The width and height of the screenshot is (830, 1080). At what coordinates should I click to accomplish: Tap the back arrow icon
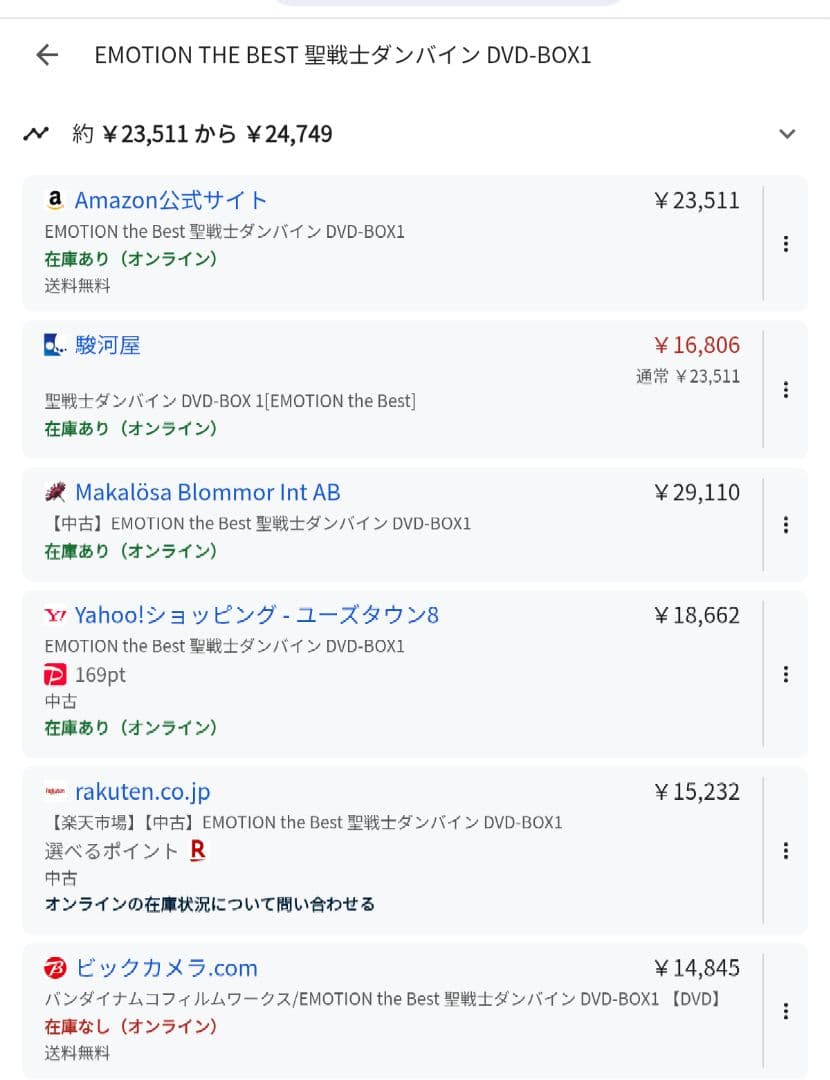[x=47, y=55]
